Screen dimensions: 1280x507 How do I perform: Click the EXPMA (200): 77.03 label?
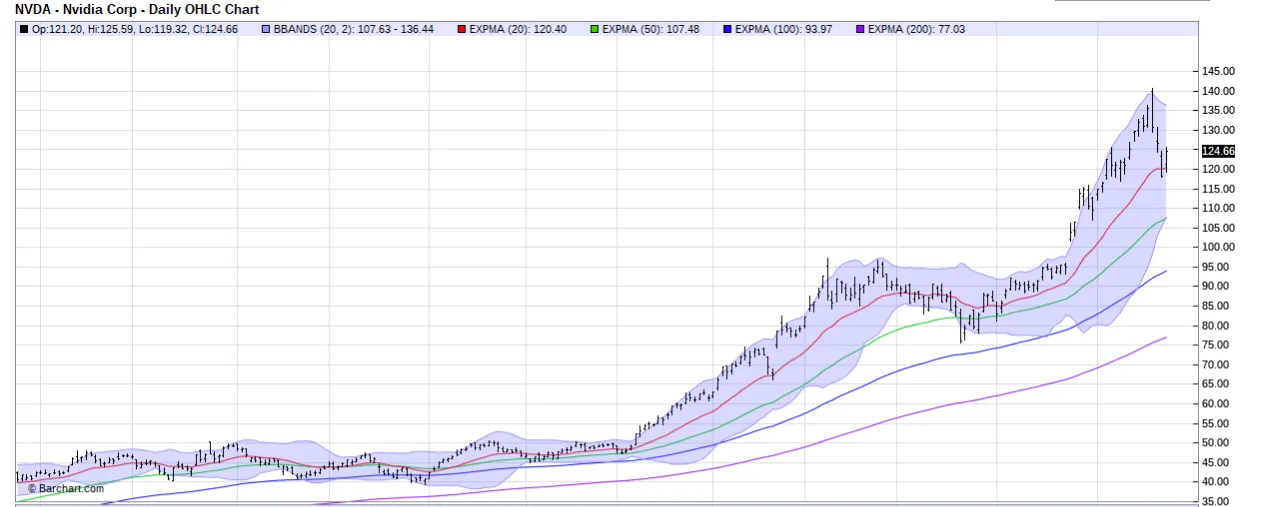[x=917, y=29]
